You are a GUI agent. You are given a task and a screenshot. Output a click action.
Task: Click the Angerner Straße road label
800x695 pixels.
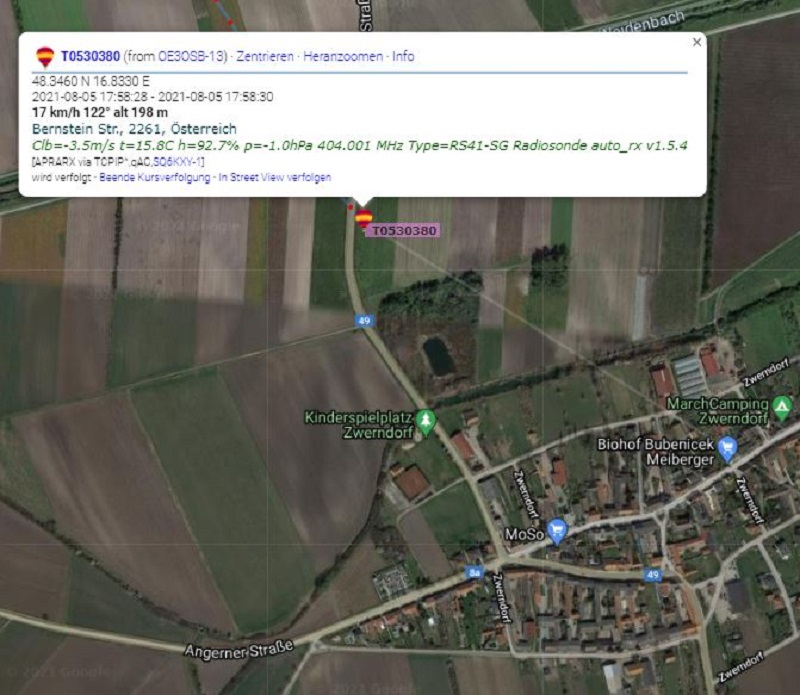tap(239, 649)
